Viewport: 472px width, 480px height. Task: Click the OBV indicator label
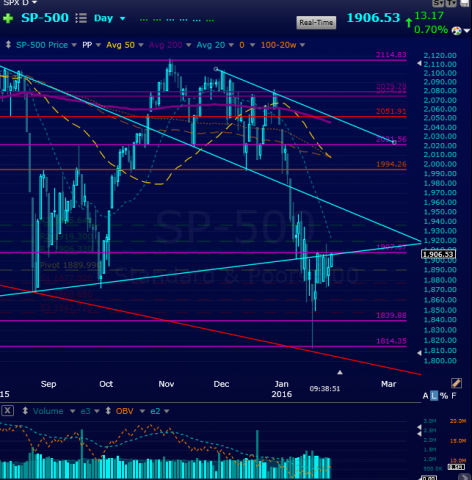point(124,411)
